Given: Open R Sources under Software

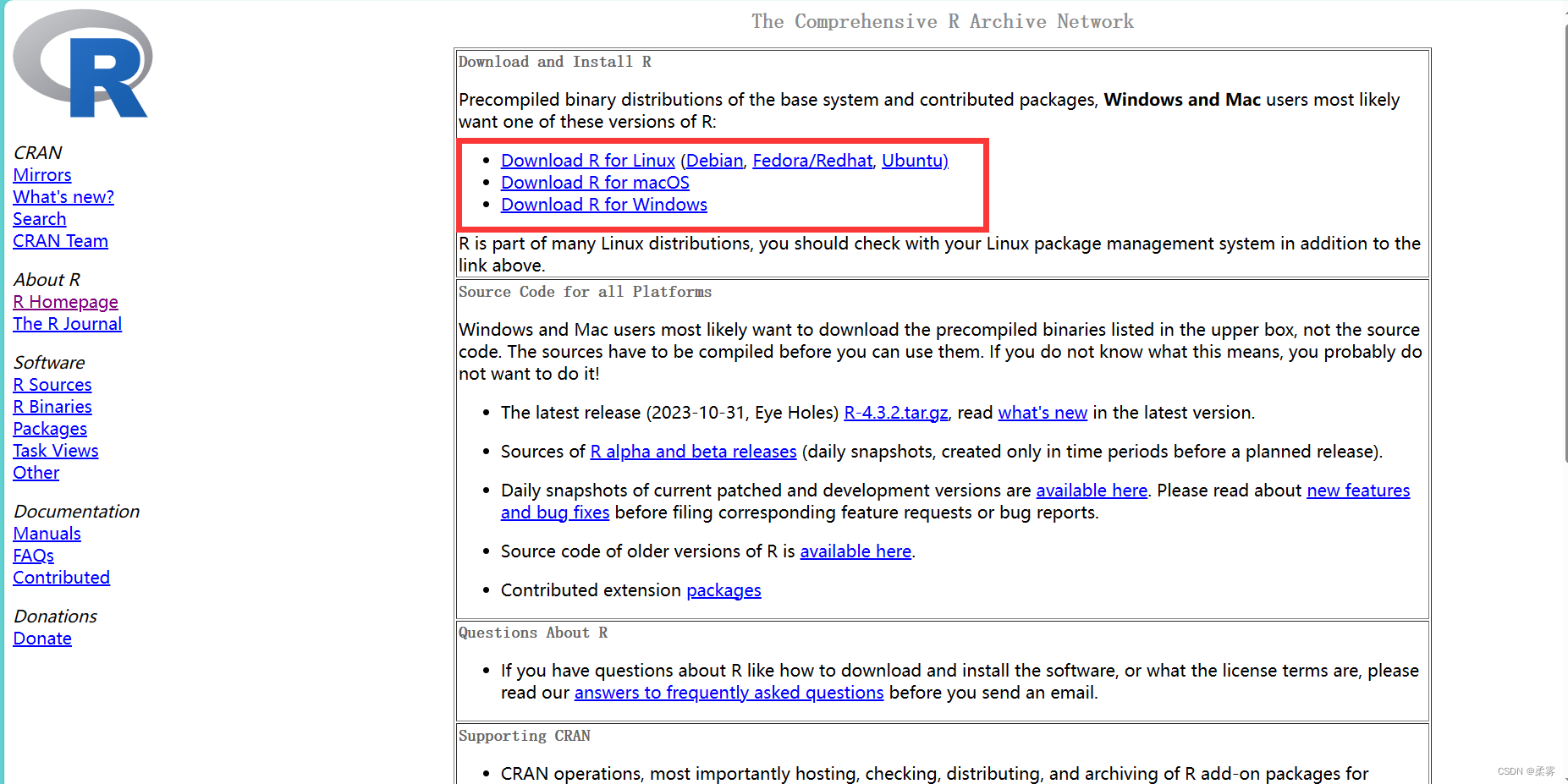Looking at the screenshot, I should click(52, 385).
